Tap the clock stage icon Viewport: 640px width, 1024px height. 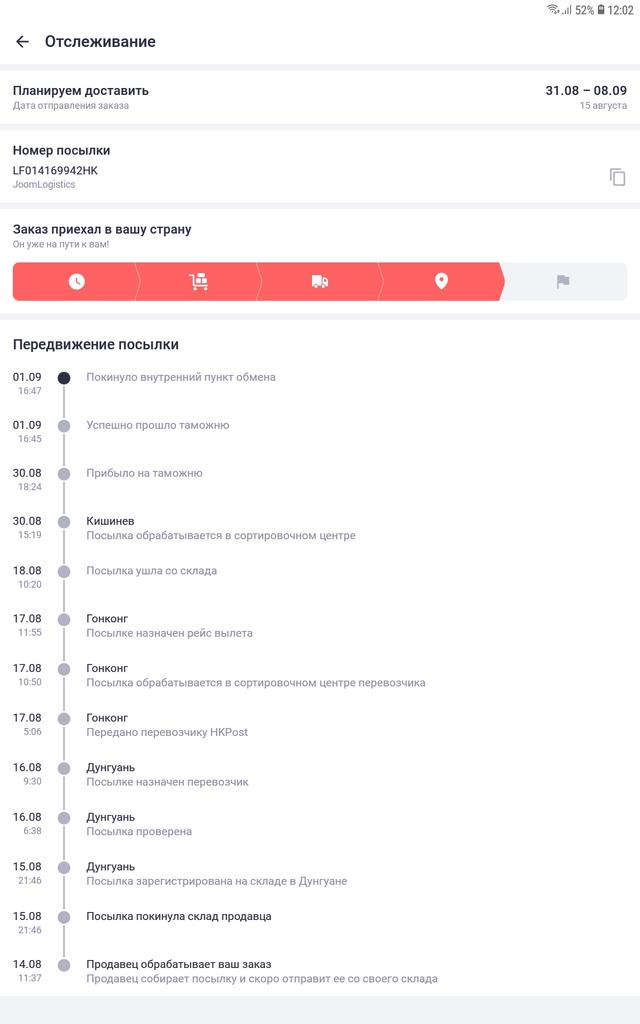click(77, 282)
